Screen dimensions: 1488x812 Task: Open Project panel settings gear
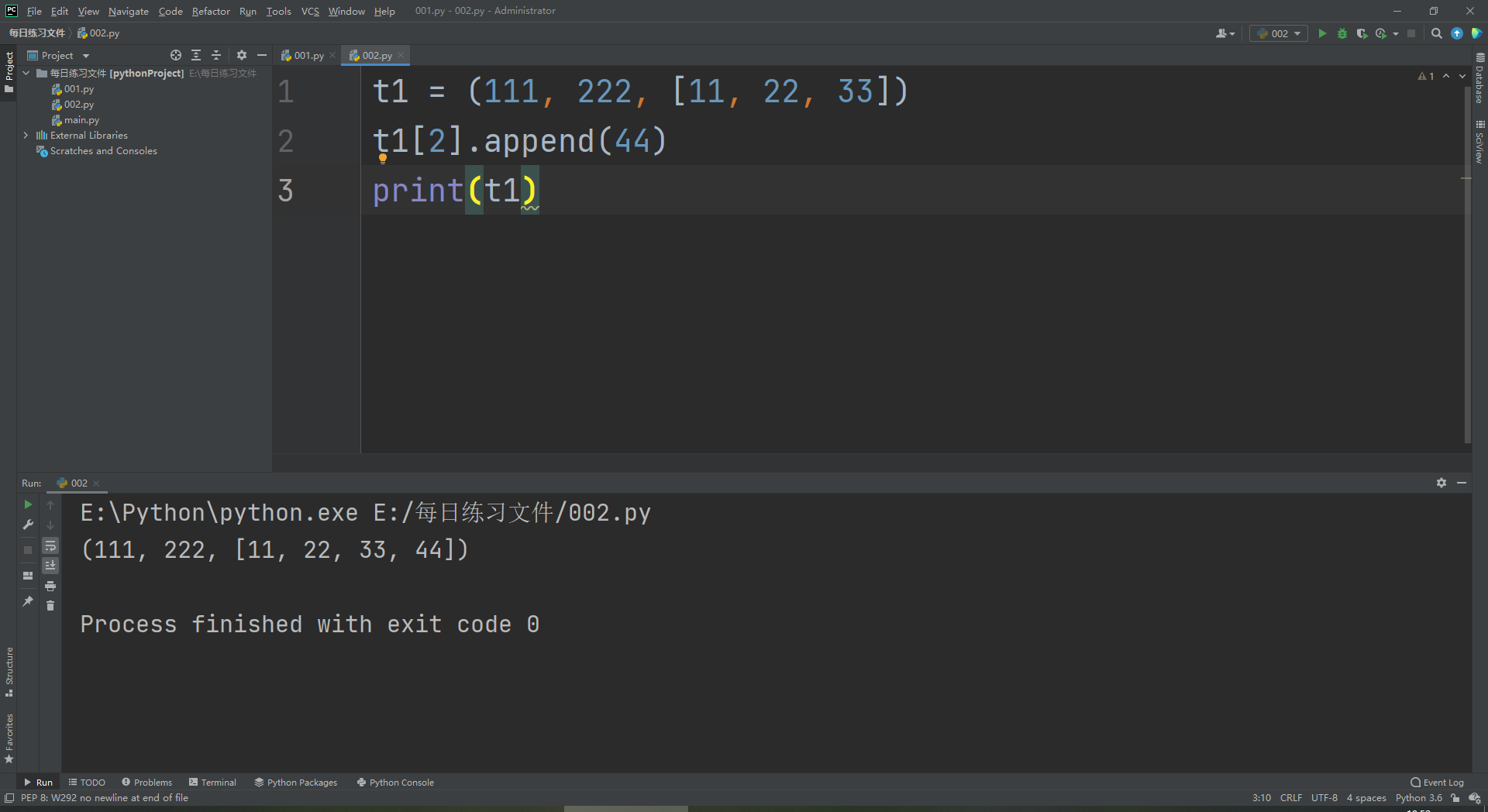tap(242, 55)
